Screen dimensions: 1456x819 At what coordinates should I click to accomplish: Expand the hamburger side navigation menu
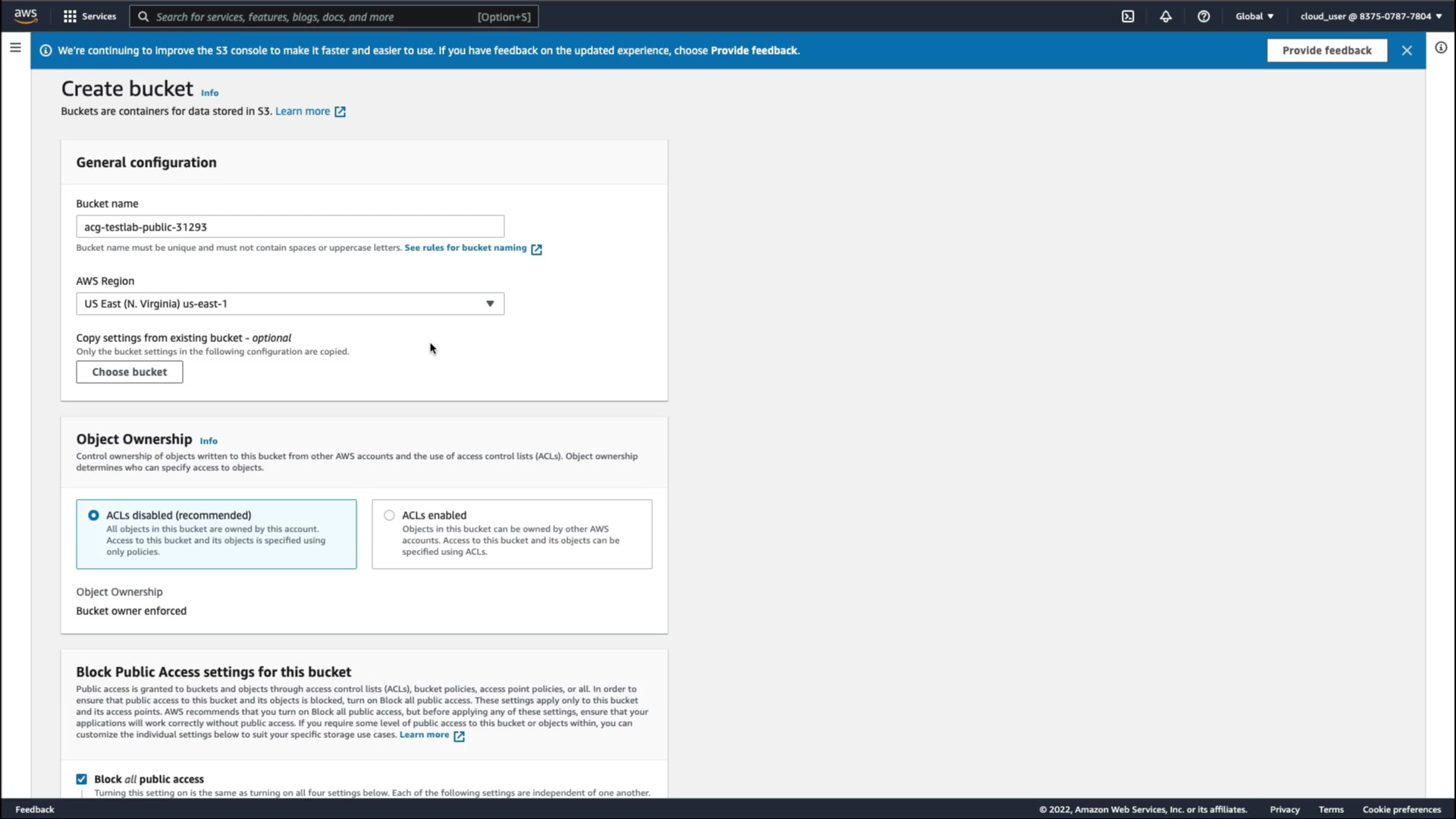[15, 48]
